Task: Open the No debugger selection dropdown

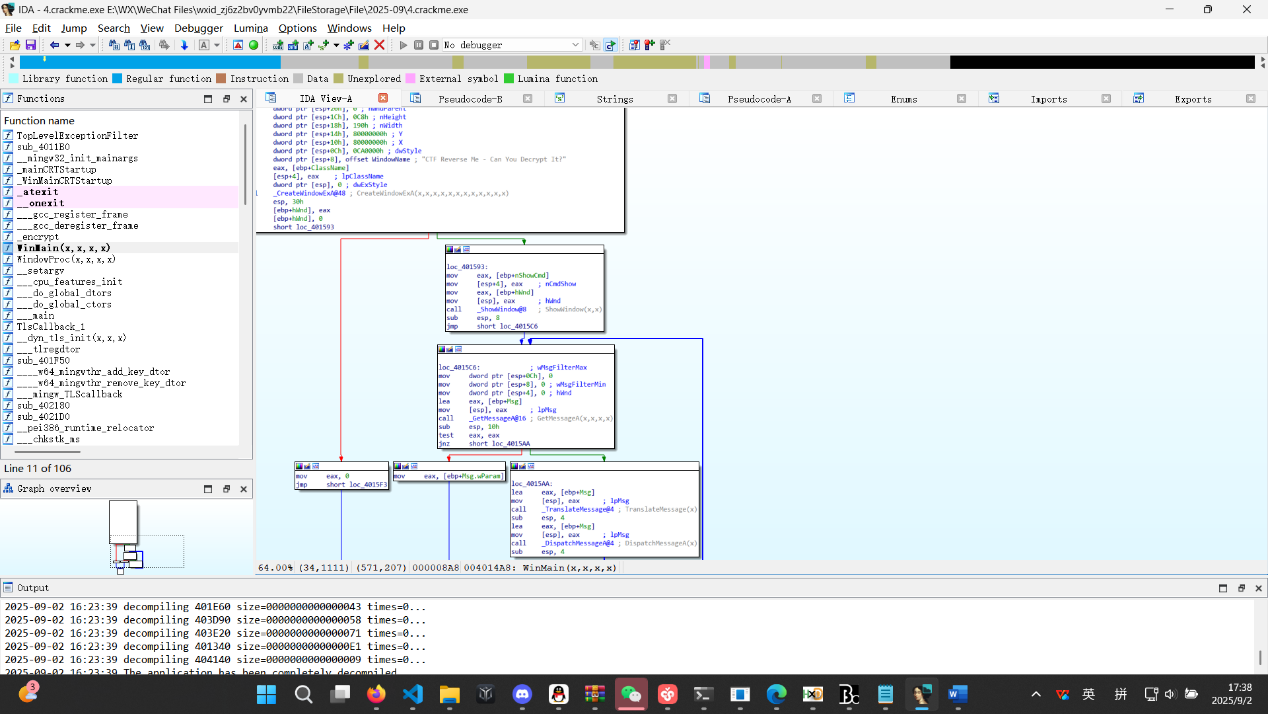Action: tap(575, 45)
